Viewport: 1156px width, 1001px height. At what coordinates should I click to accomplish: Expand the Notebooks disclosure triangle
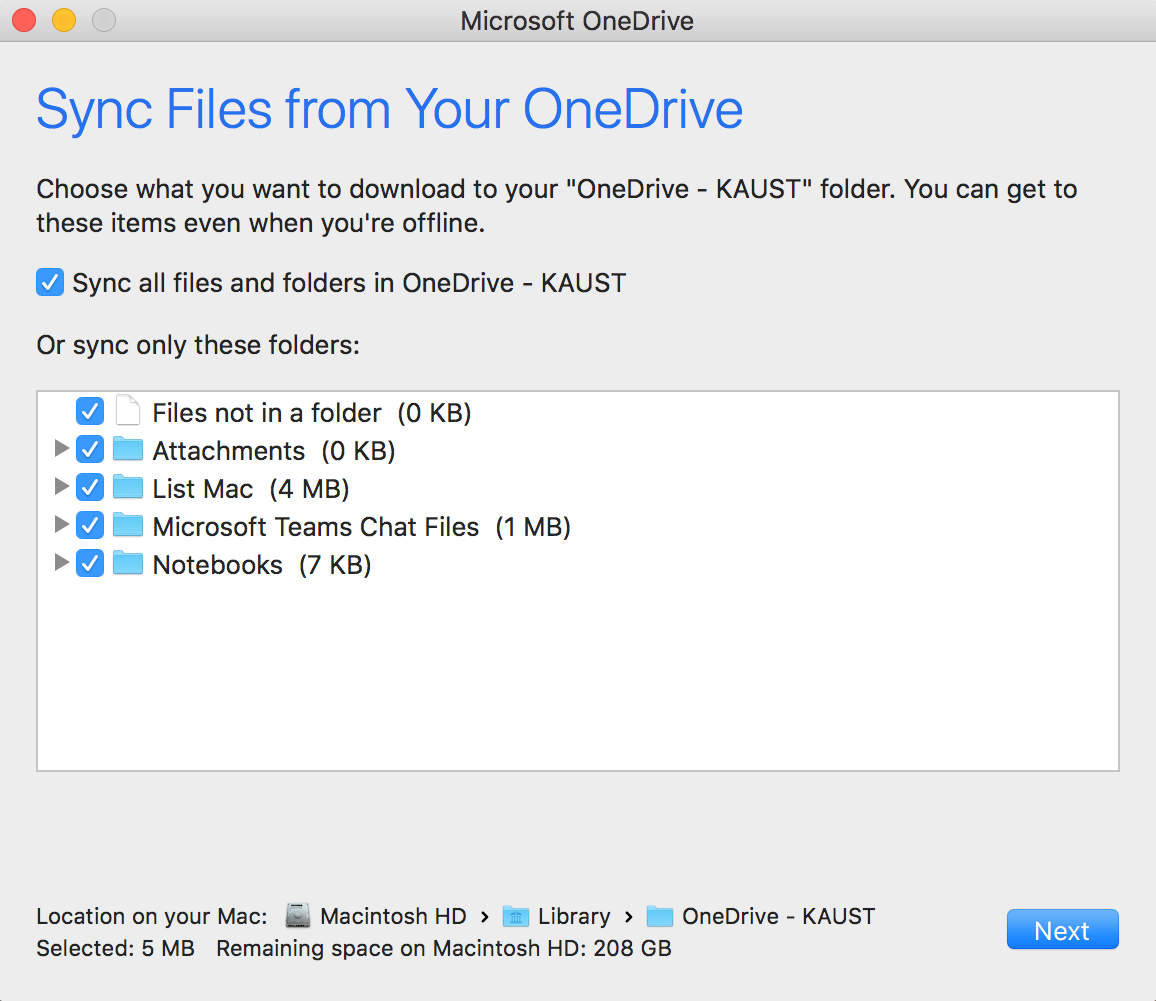point(62,563)
